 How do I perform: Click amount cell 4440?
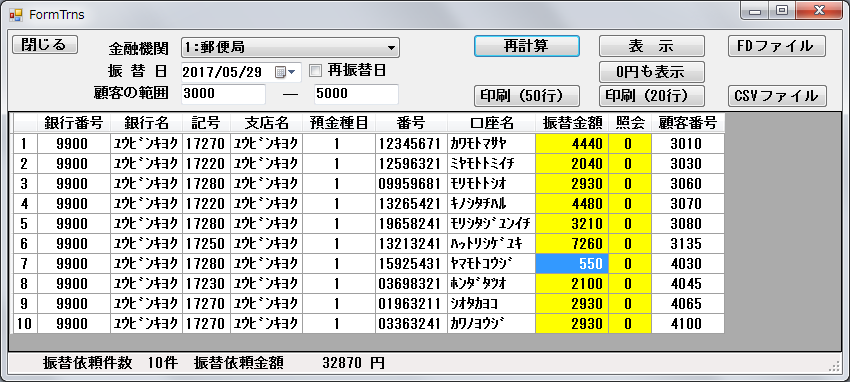[x=572, y=144]
